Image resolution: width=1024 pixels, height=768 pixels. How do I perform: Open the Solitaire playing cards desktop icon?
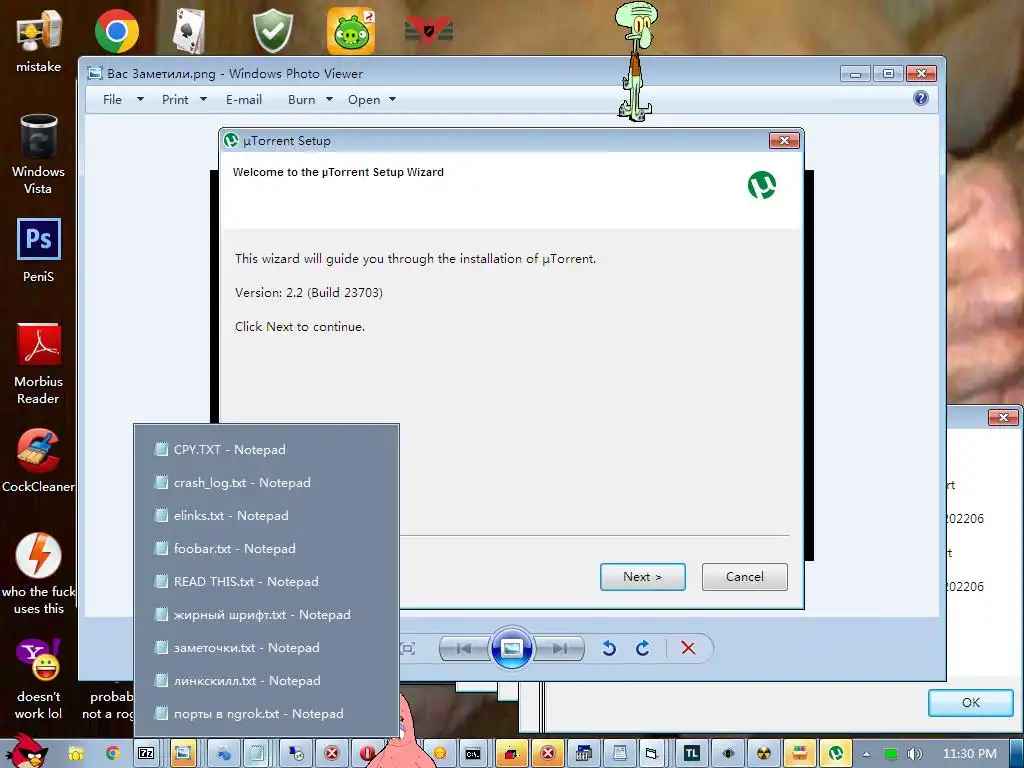point(189,30)
